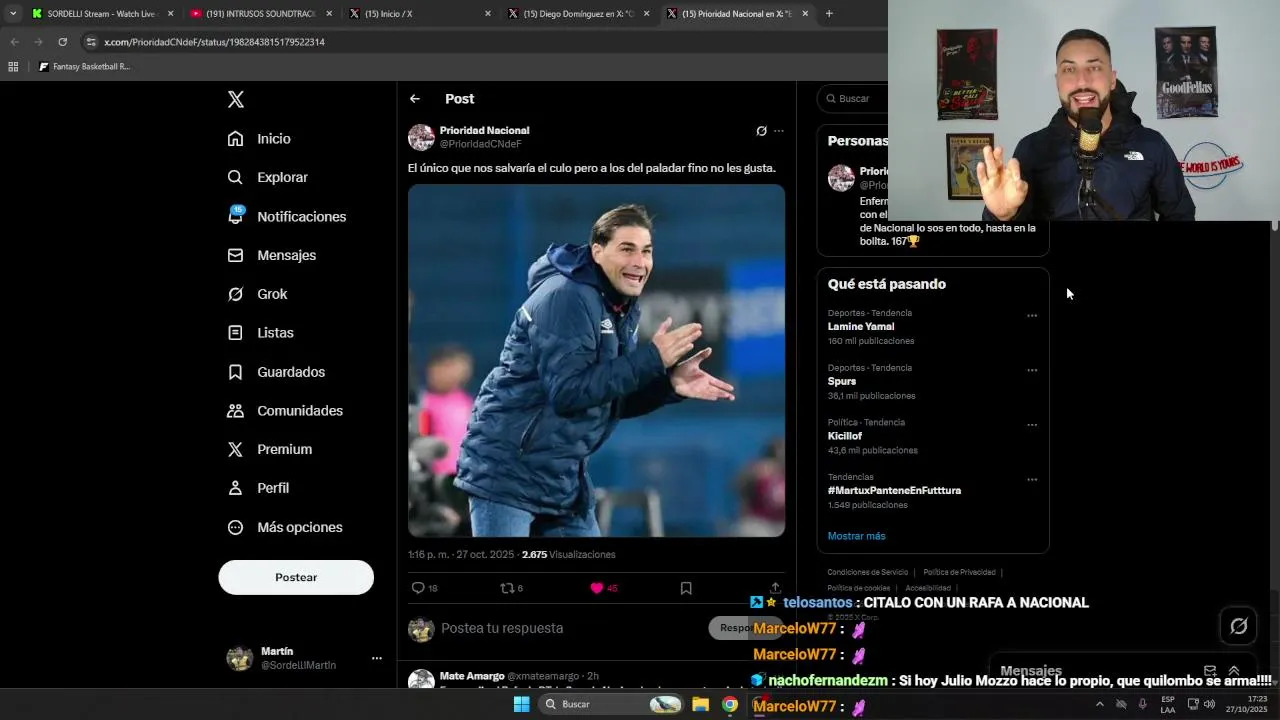The image size is (1280, 720).
Task: Open a new browser tab with plus
Action: click(x=829, y=14)
